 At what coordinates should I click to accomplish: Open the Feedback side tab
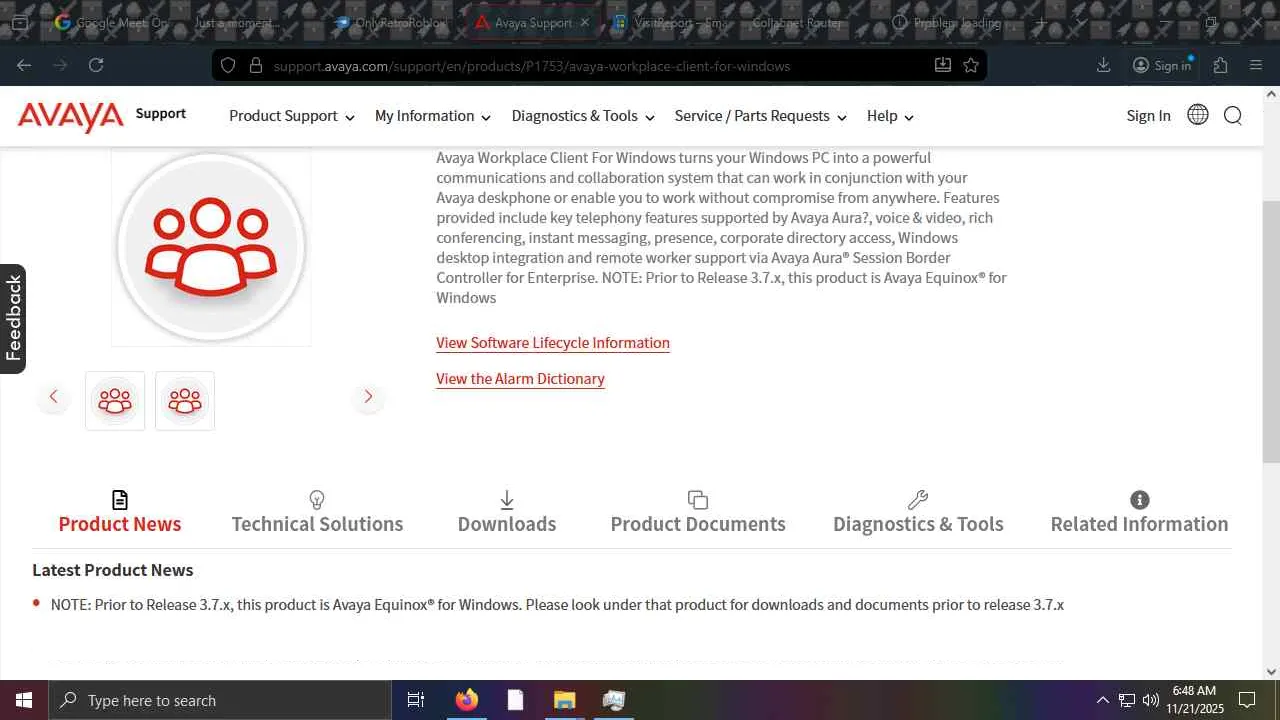coord(13,319)
